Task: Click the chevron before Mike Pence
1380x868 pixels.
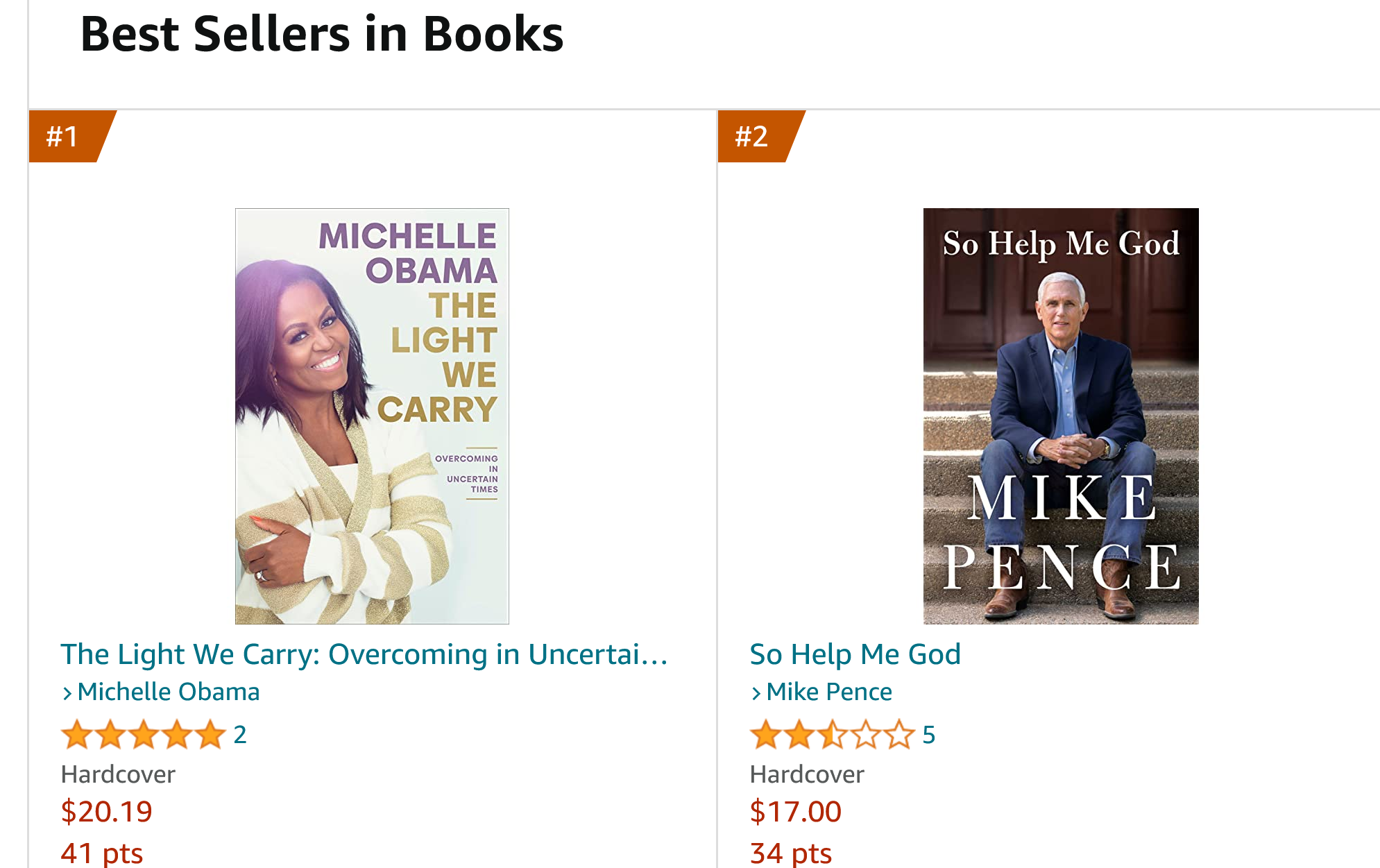Action: click(756, 693)
